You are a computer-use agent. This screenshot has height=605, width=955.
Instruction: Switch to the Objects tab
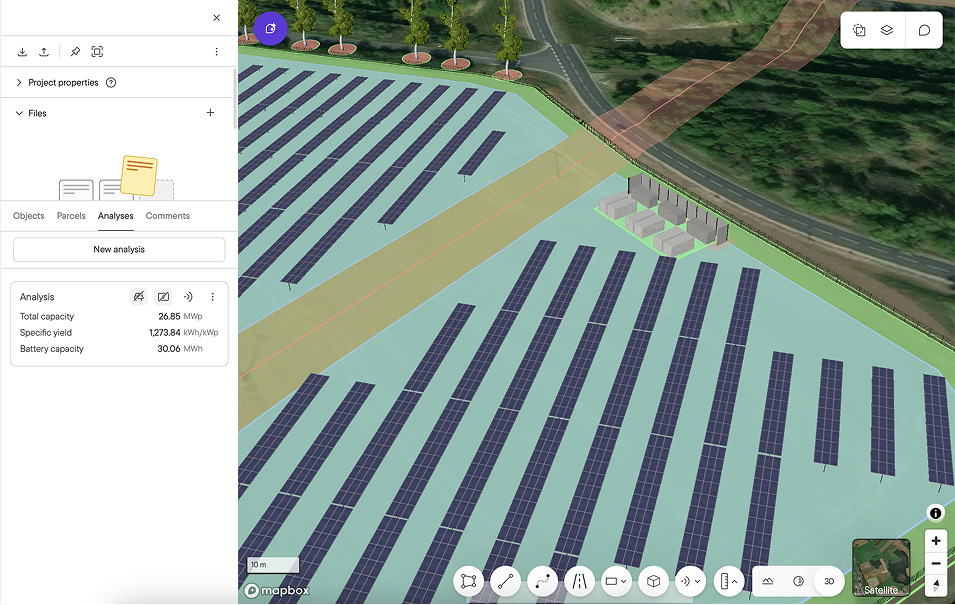[x=29, y=216]
